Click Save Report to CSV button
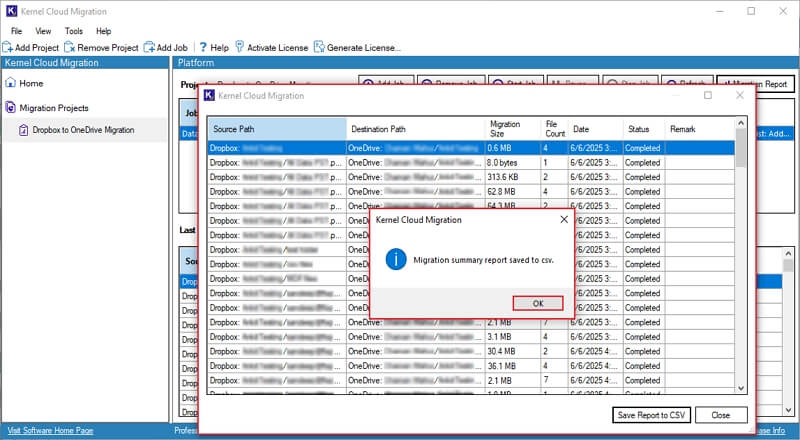The image size is (800, 440). [651, 415]
